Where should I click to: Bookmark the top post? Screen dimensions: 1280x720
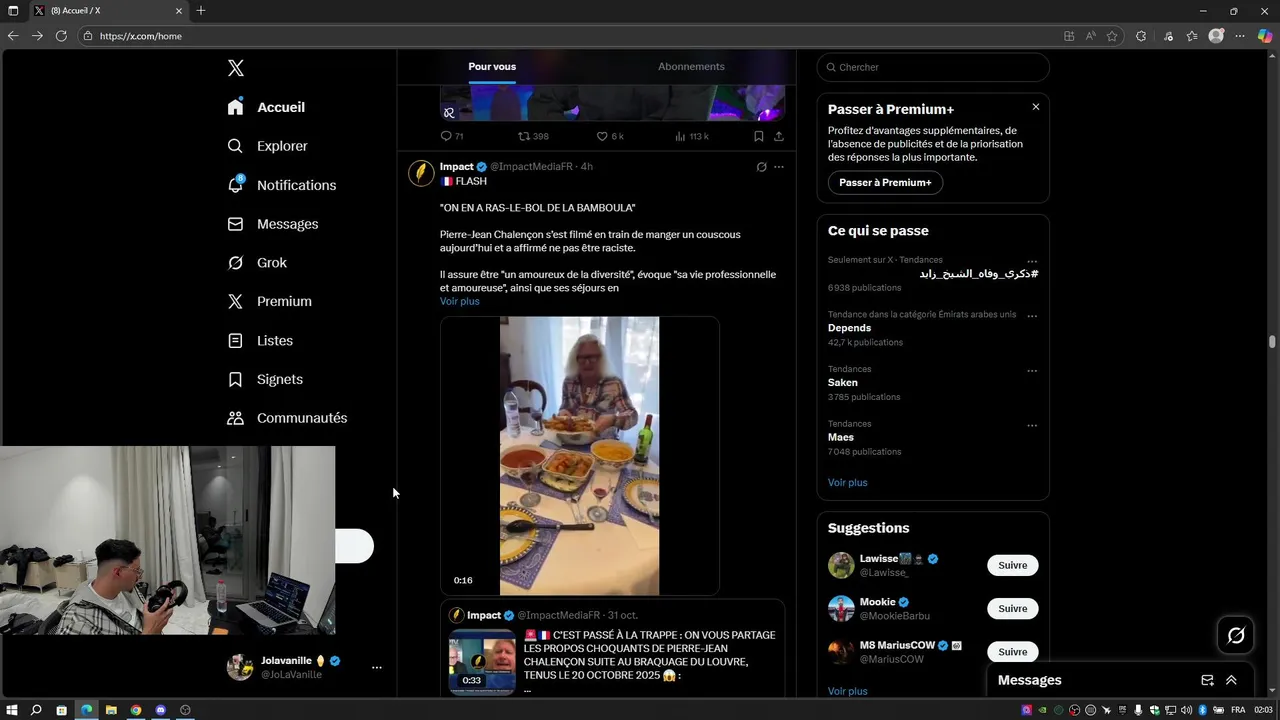pos(759,136)
